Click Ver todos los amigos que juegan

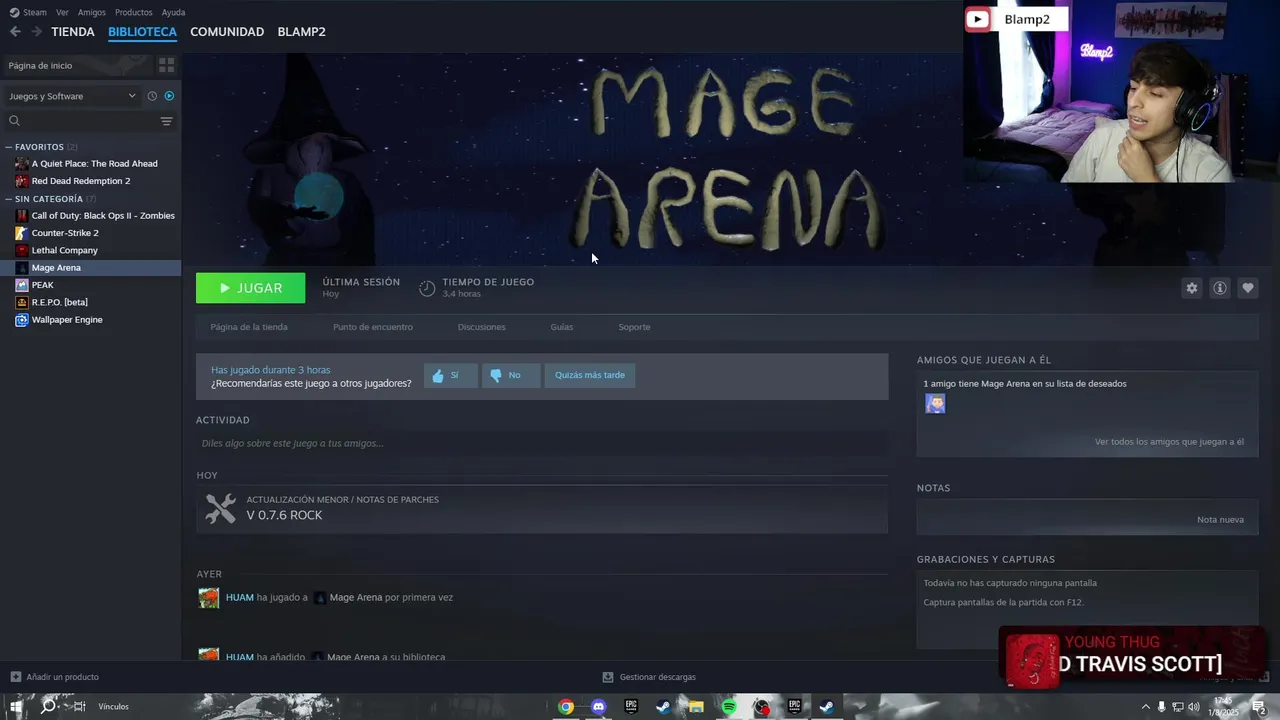(x=1169, y=442)
